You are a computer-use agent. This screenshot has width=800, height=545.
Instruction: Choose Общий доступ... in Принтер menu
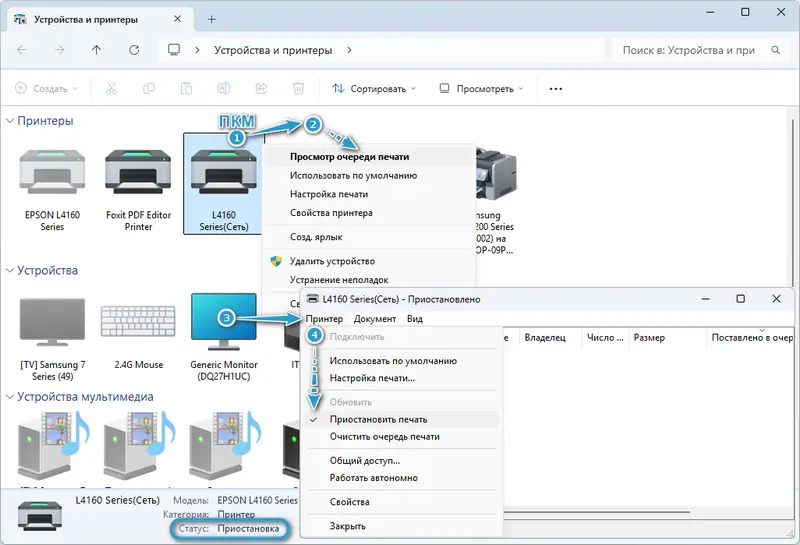click(x=403, y=461)
